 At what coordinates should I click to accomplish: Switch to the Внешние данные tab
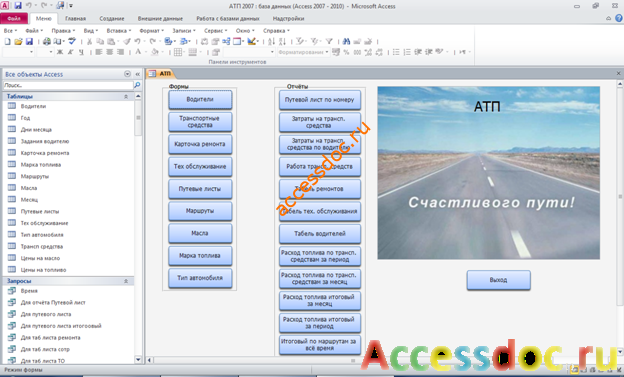click(x=160, y=18)
